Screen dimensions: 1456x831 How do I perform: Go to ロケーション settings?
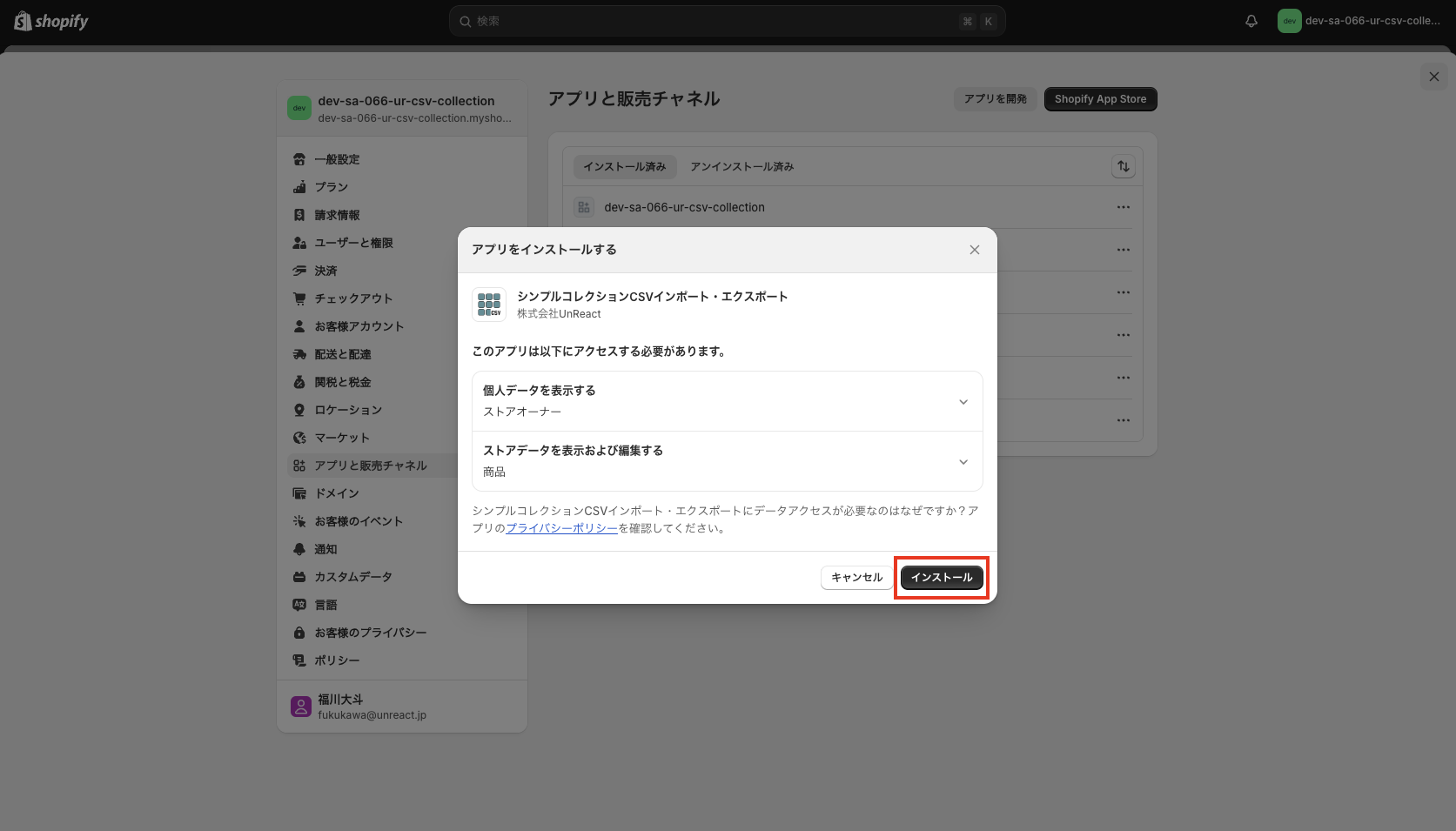[402, 410]
